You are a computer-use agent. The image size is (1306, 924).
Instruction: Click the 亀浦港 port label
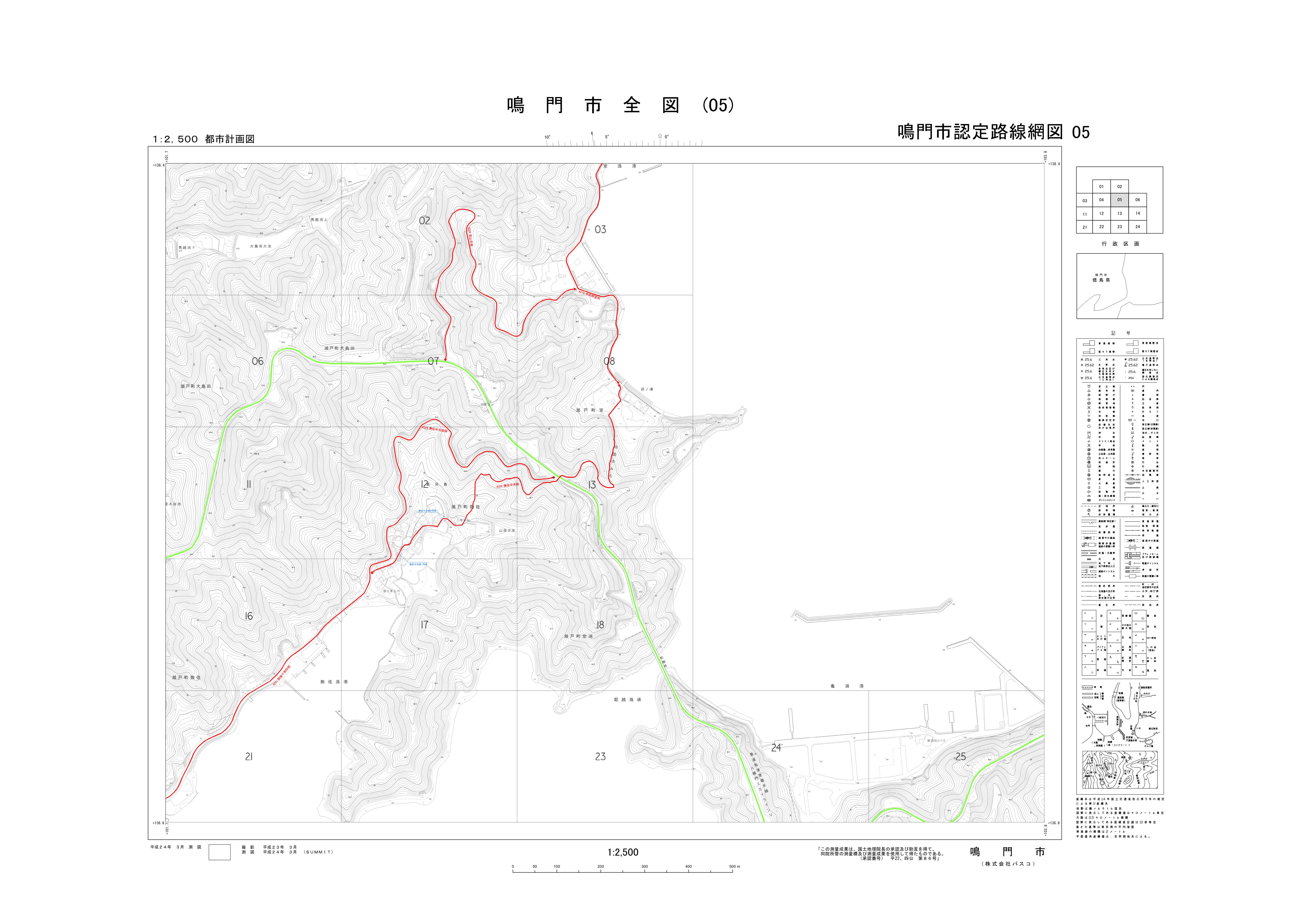pos(847,686)
